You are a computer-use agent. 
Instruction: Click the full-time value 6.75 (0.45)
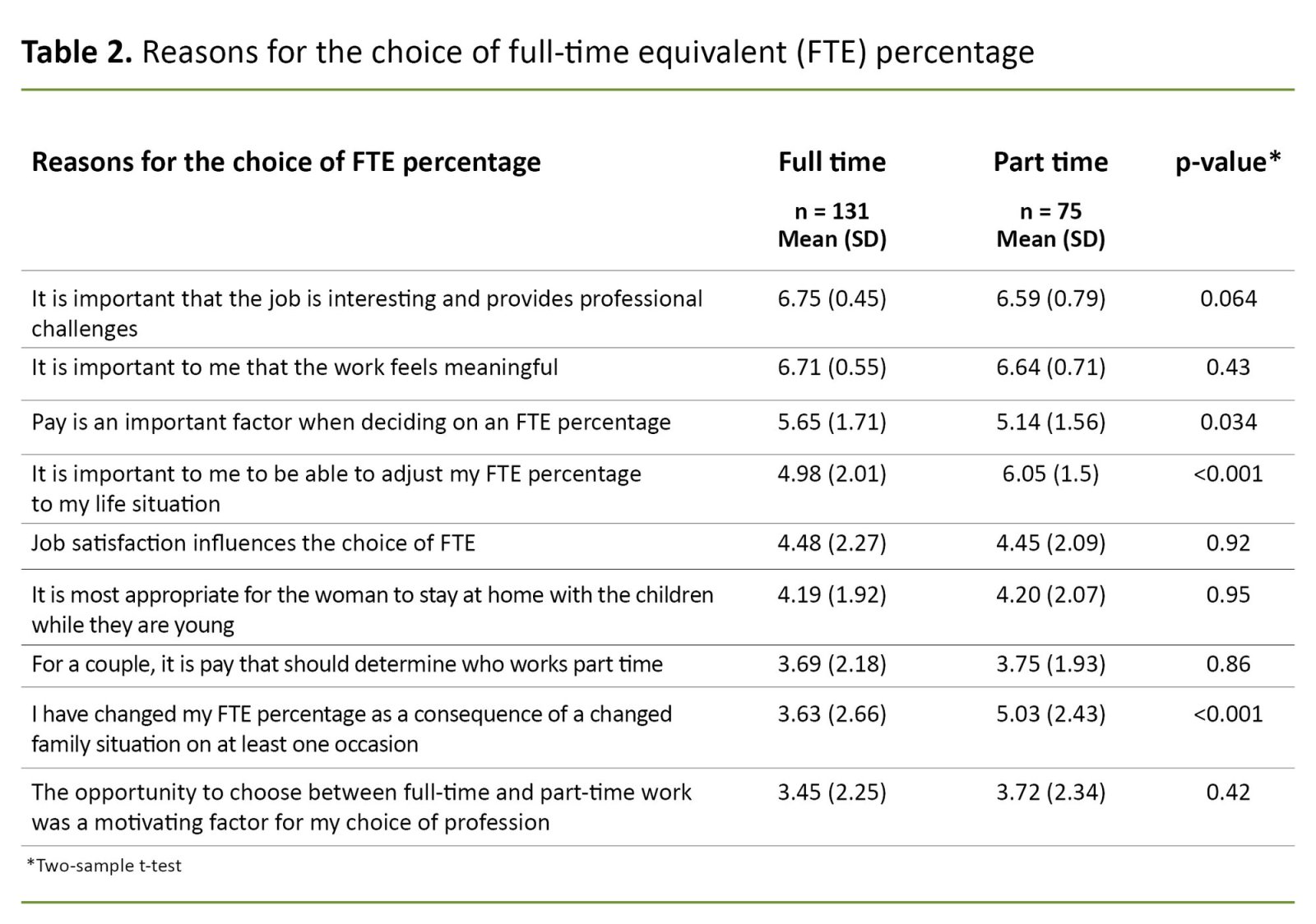tap(832, 298)
